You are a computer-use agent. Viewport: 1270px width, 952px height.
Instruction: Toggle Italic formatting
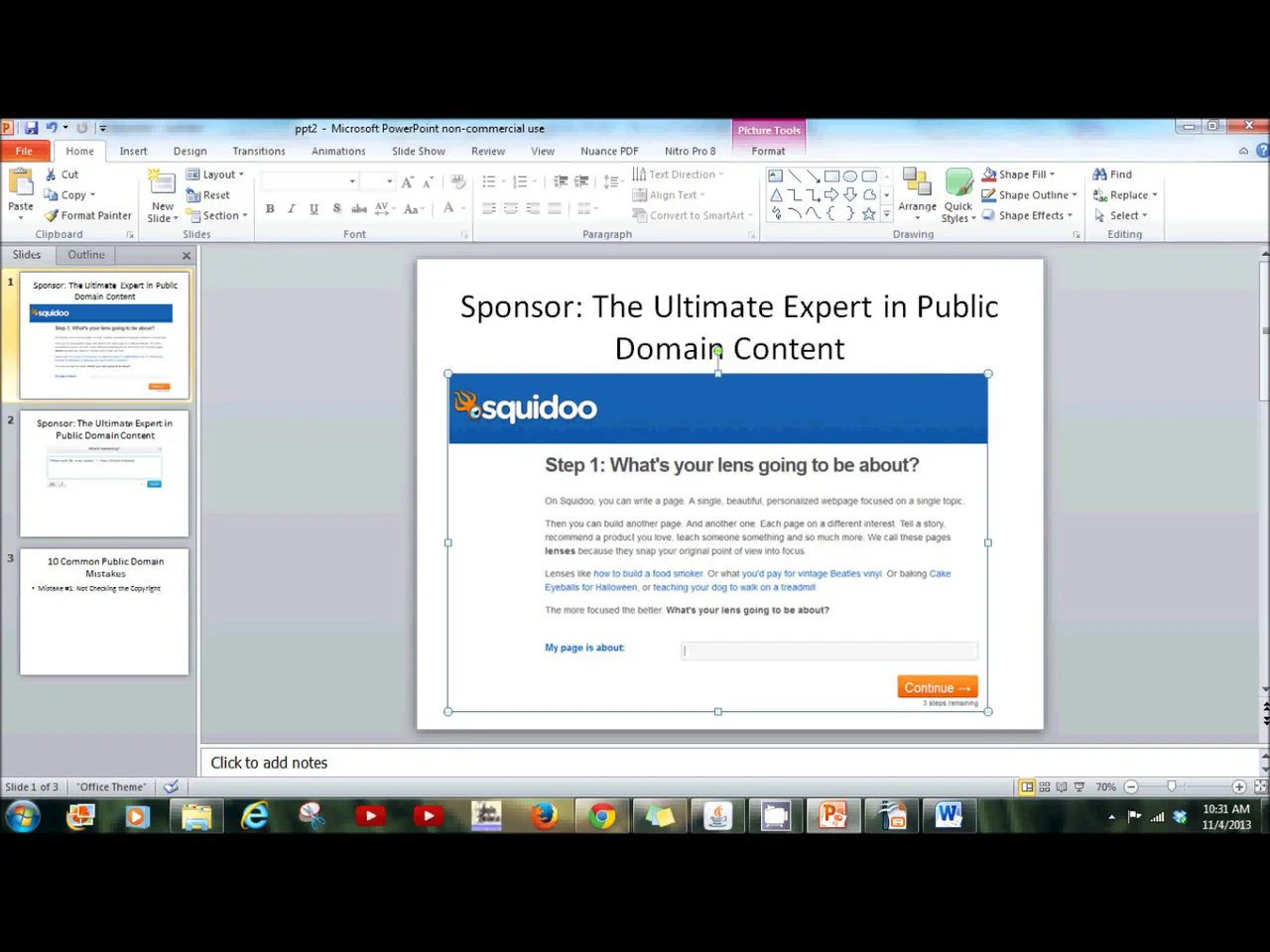[x=292, y=208]
